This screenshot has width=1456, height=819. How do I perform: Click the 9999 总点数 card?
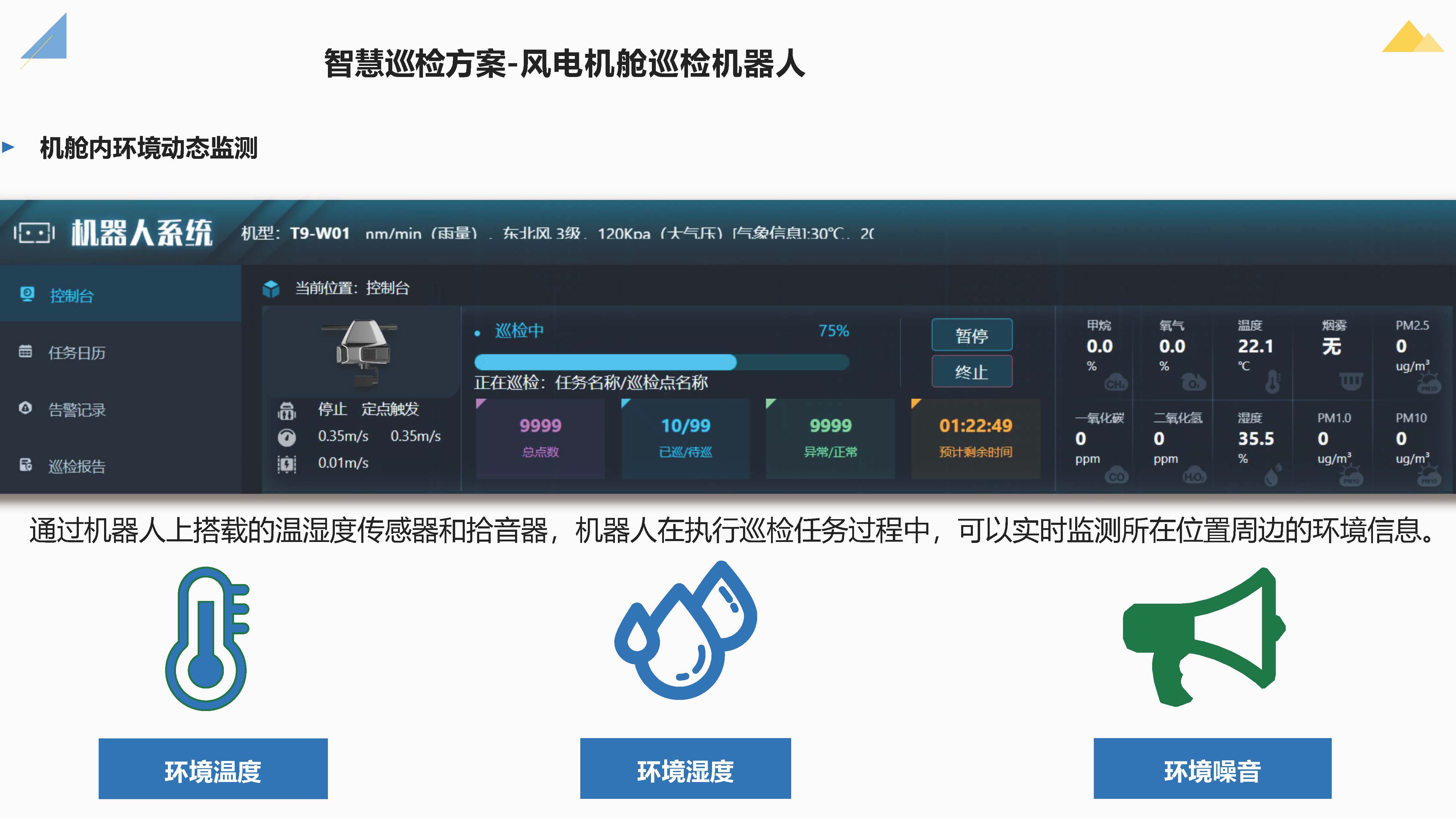coord(540,438)
